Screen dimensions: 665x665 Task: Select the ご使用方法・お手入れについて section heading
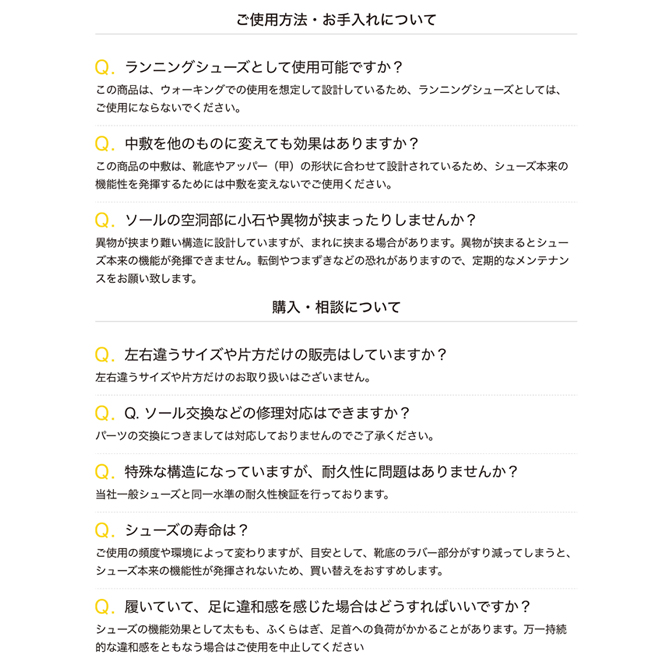coord(336,20)
